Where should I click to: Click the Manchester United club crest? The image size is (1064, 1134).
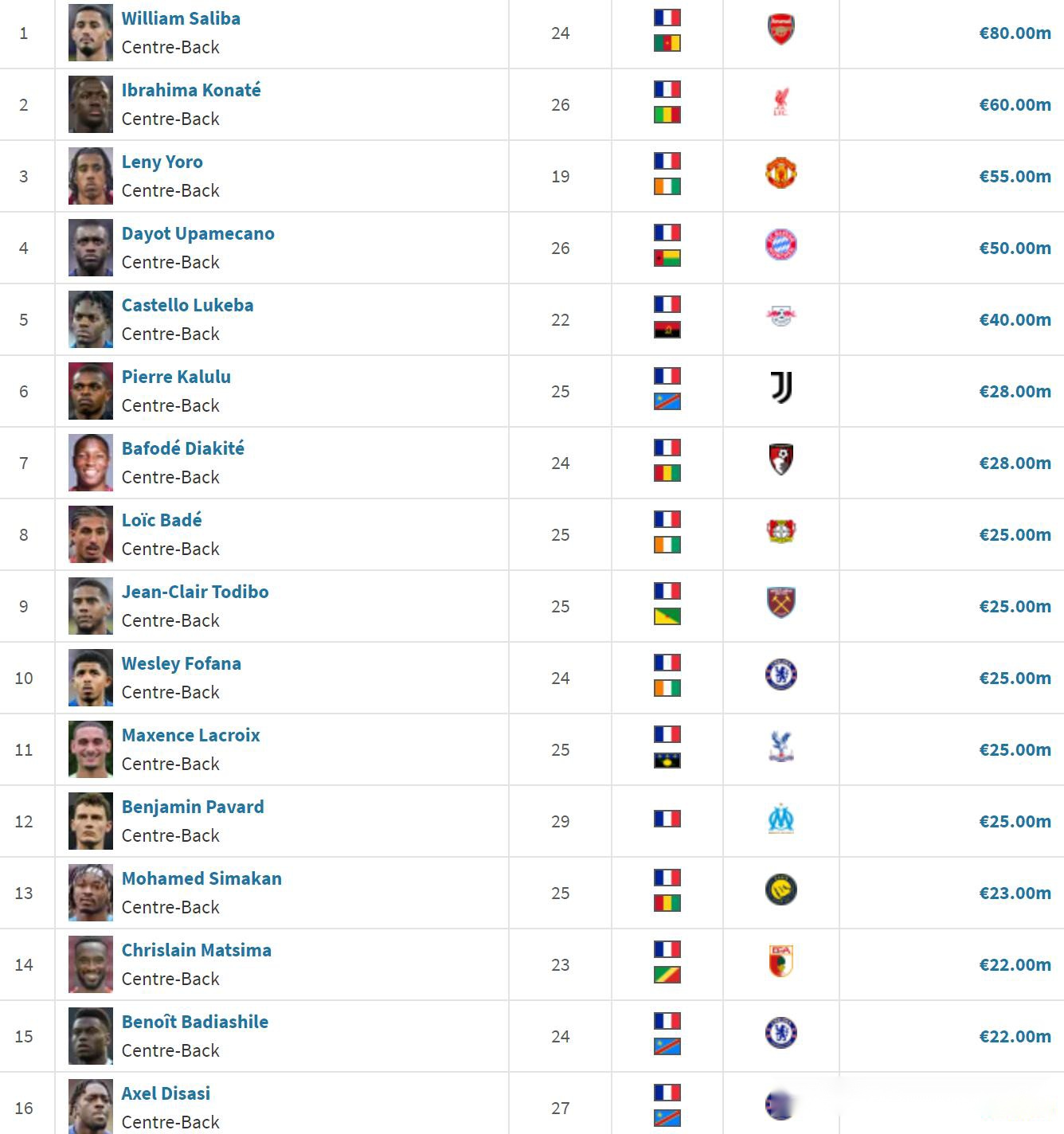[x=780, y=173]
